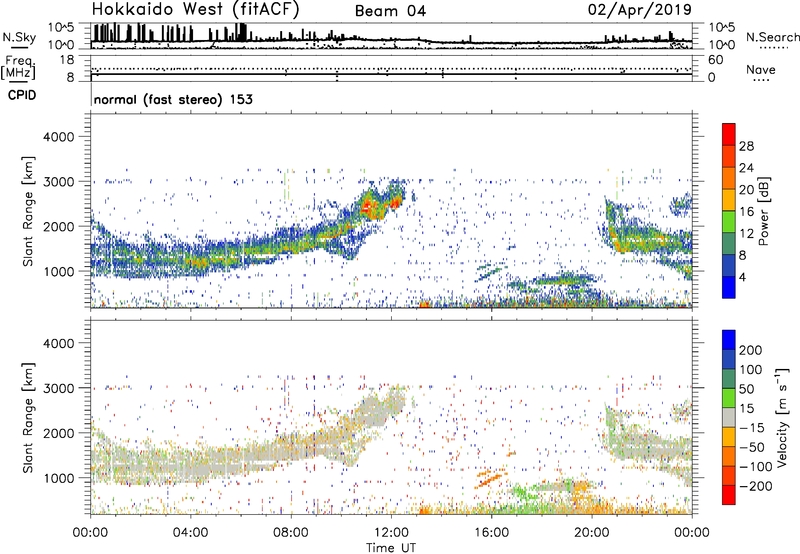Click the 'Nave' legend label
The width and height of the screenshot is (800, 554).
click(761, 69)
